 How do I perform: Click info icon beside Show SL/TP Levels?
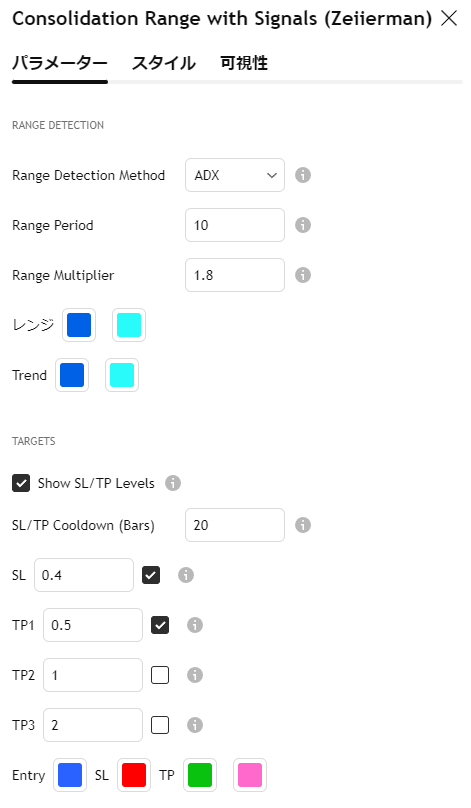pos(173,483)
